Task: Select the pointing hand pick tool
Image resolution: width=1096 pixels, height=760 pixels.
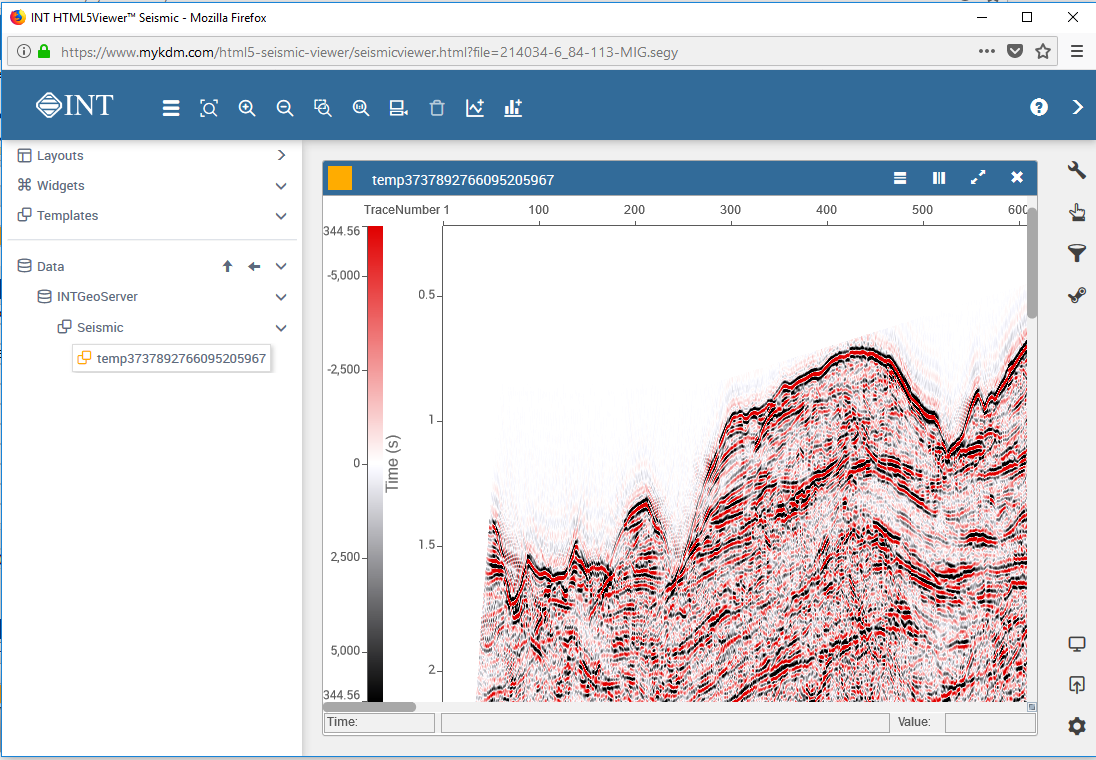Action: click(x=1076, y=211)
